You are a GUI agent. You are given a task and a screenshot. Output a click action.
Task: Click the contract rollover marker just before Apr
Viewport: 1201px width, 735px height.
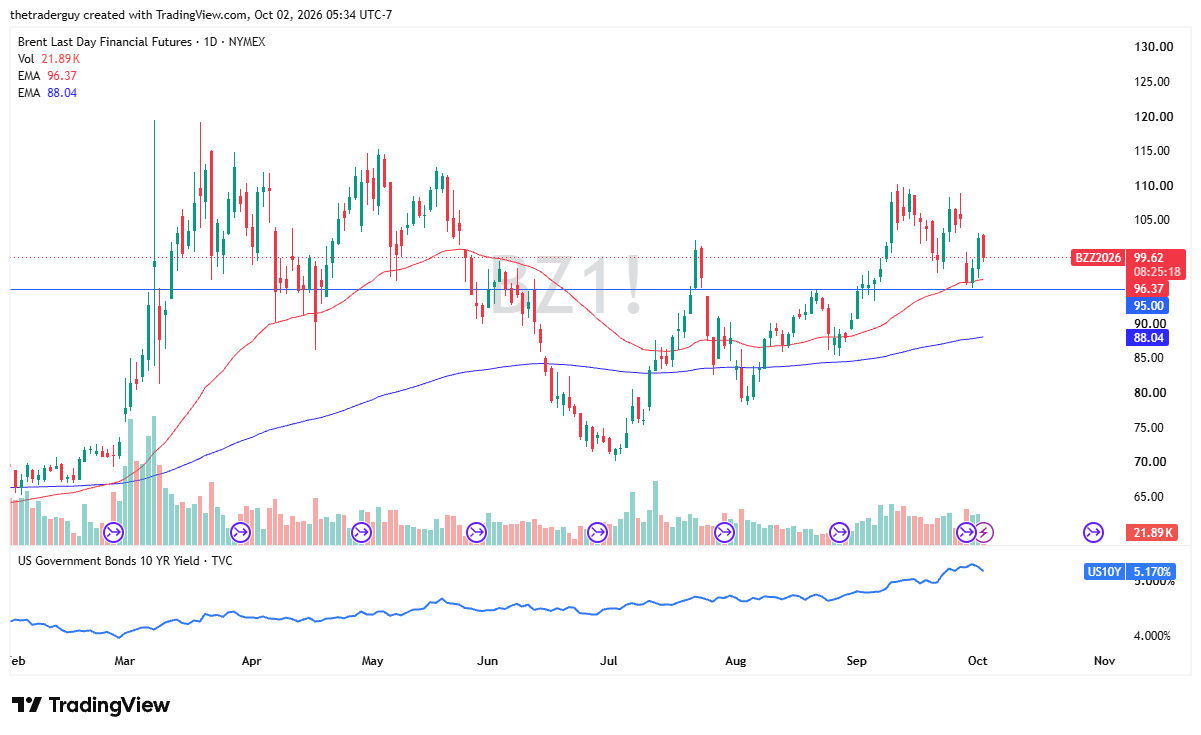[240, 532]
